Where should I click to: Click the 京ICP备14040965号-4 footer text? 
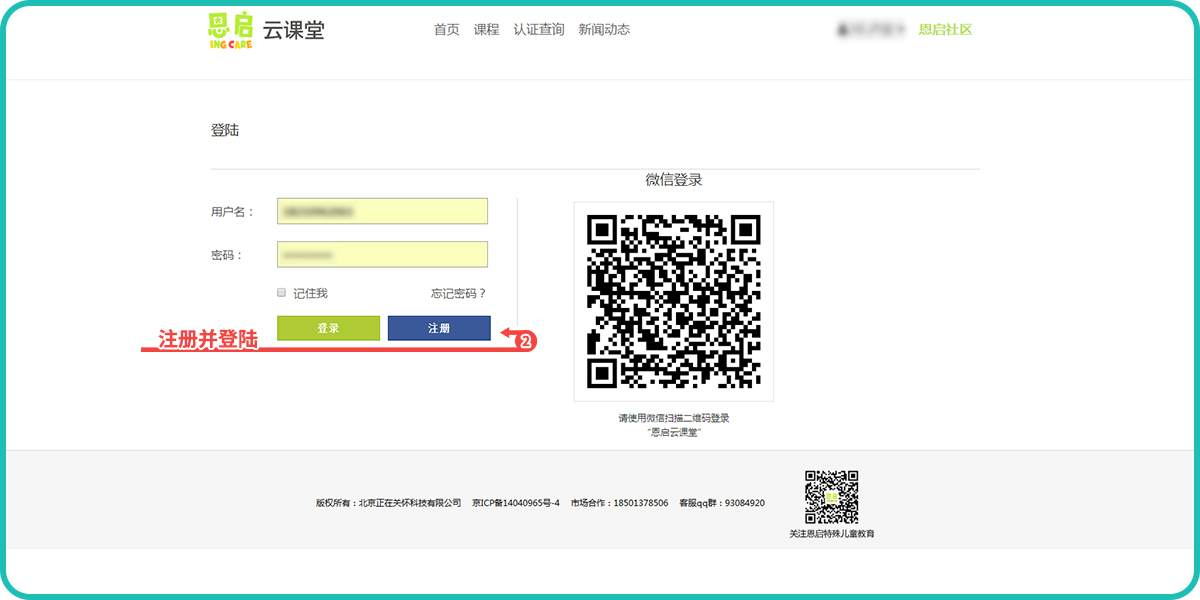click(515, 503)
